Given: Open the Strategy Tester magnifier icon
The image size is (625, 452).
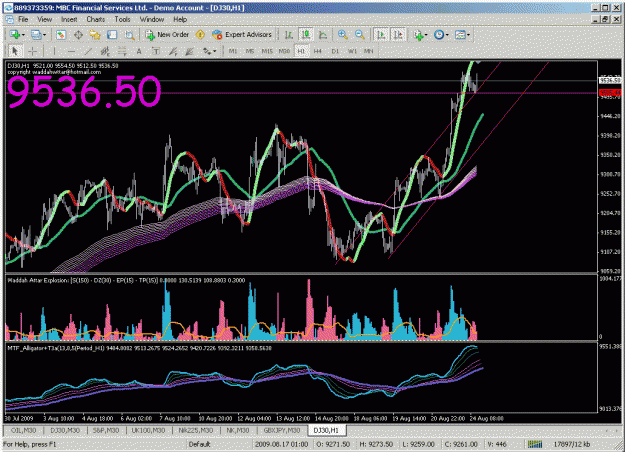Looking at the screenshot, I should point(129,35).
